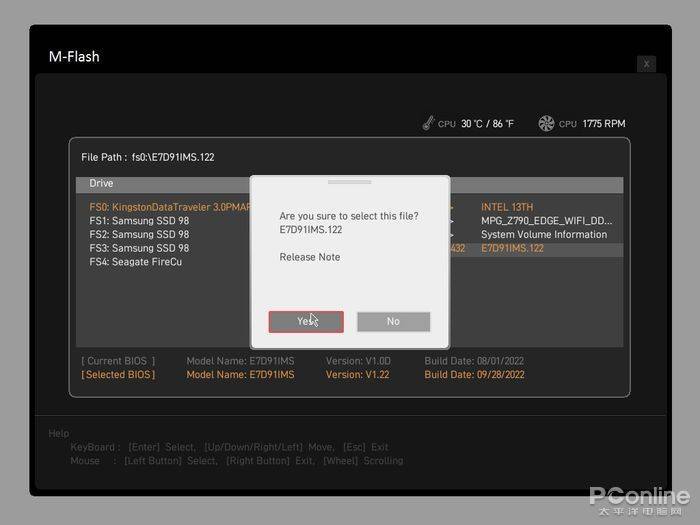700x525 pixels.
Task: Select FS1: Samsung SSD 98 drive
Action: [x=139, y=221]
